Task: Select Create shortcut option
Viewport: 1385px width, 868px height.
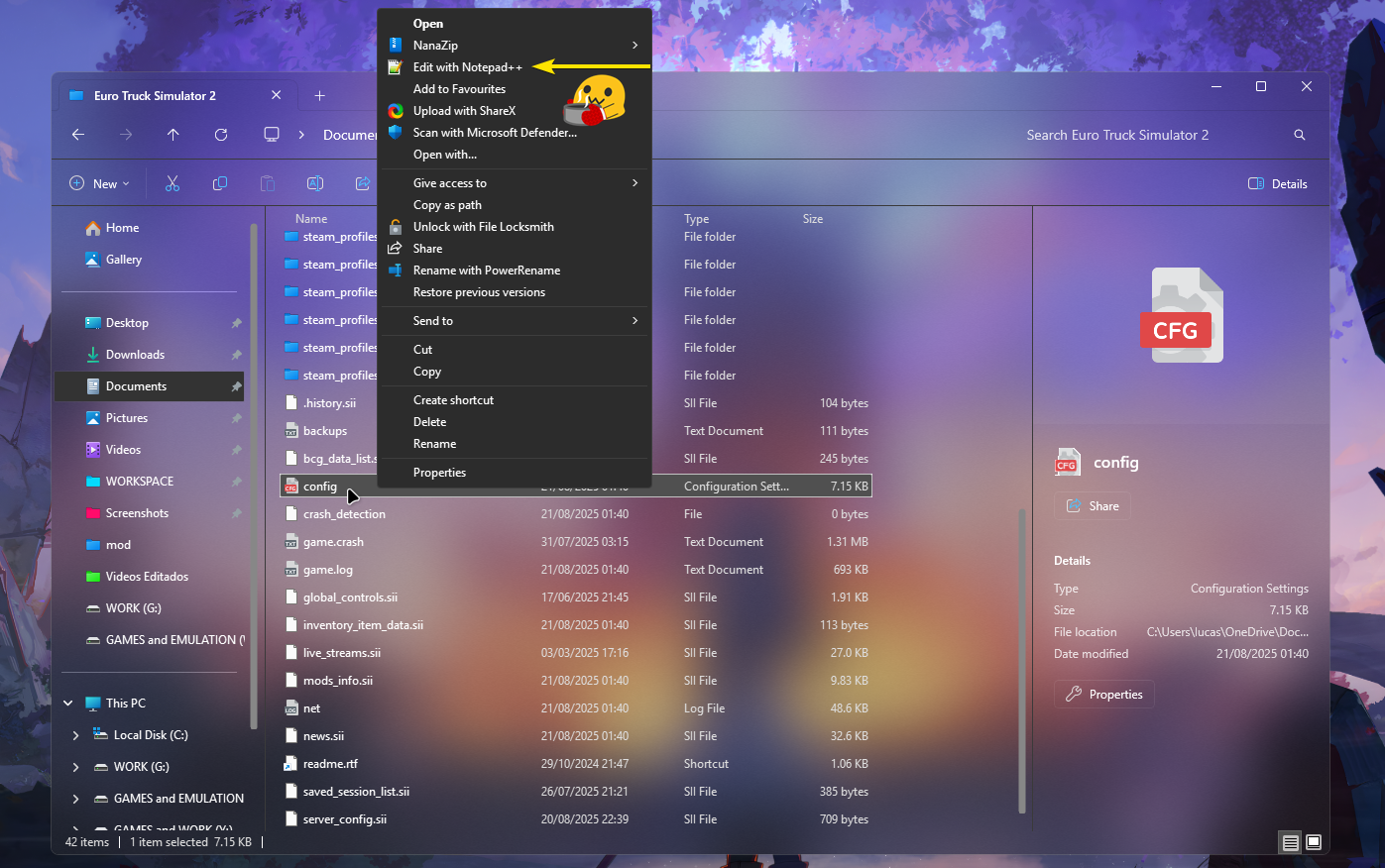Action: 515,400
